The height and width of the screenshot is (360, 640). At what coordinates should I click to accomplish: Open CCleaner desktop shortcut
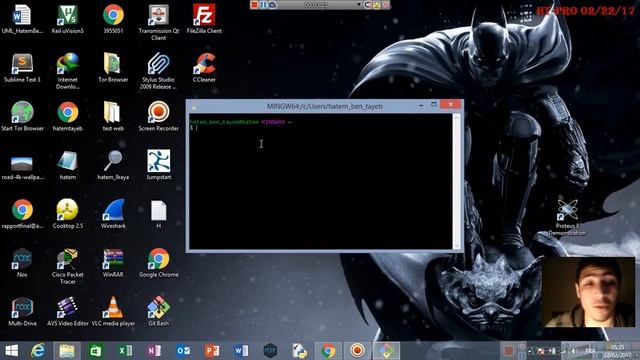coord(204,68)
